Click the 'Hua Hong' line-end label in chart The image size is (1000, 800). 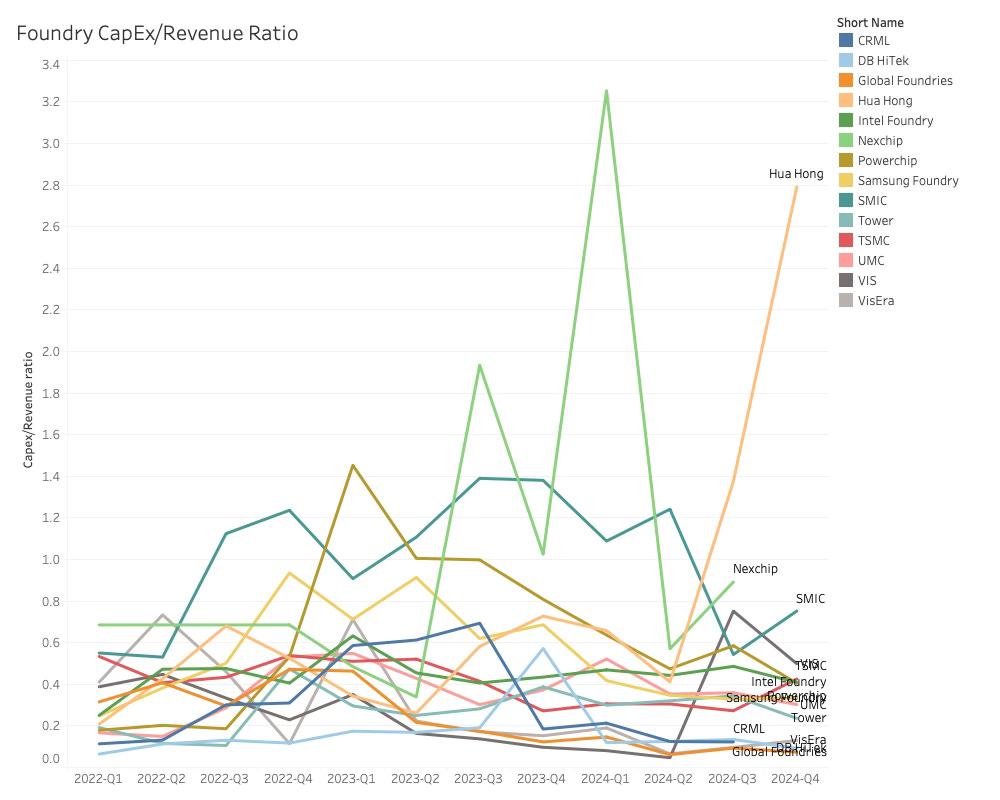tap(796, 174)
